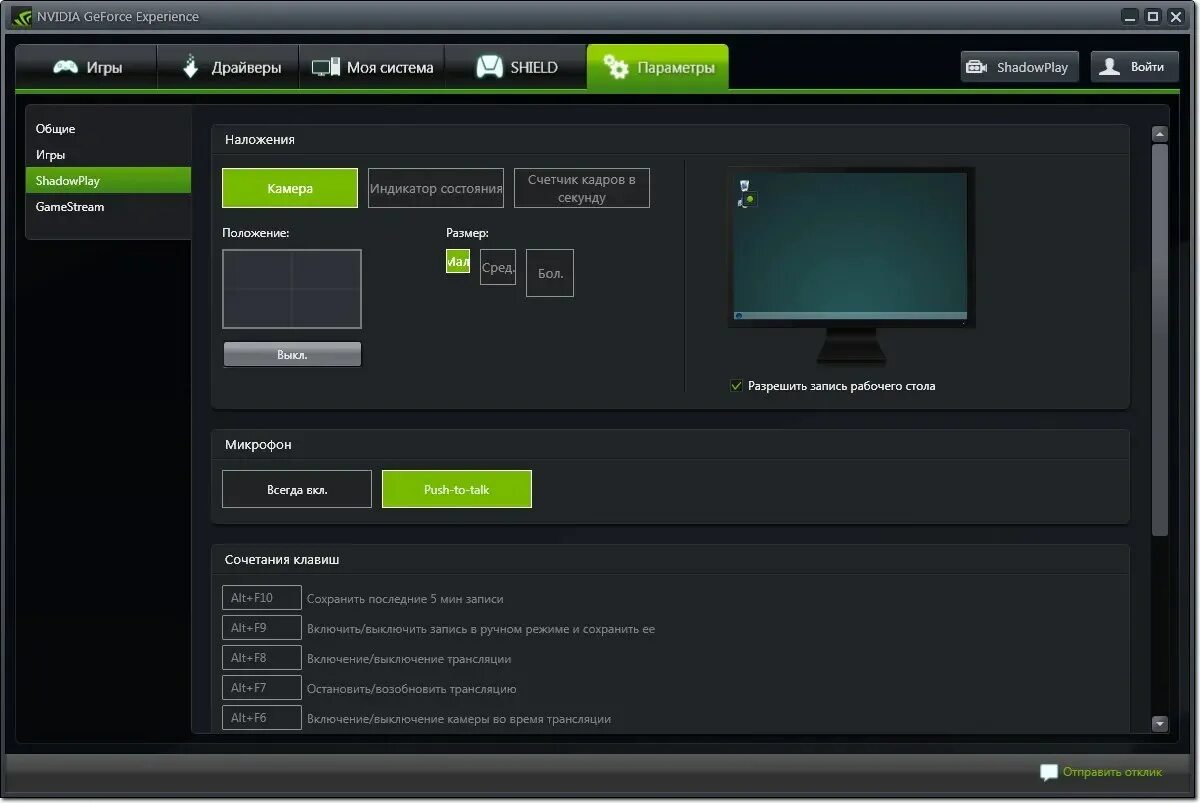Toggle Разрешить запись рабочего стола checkbox
The image size is (1200, 803).
[737, 386]
